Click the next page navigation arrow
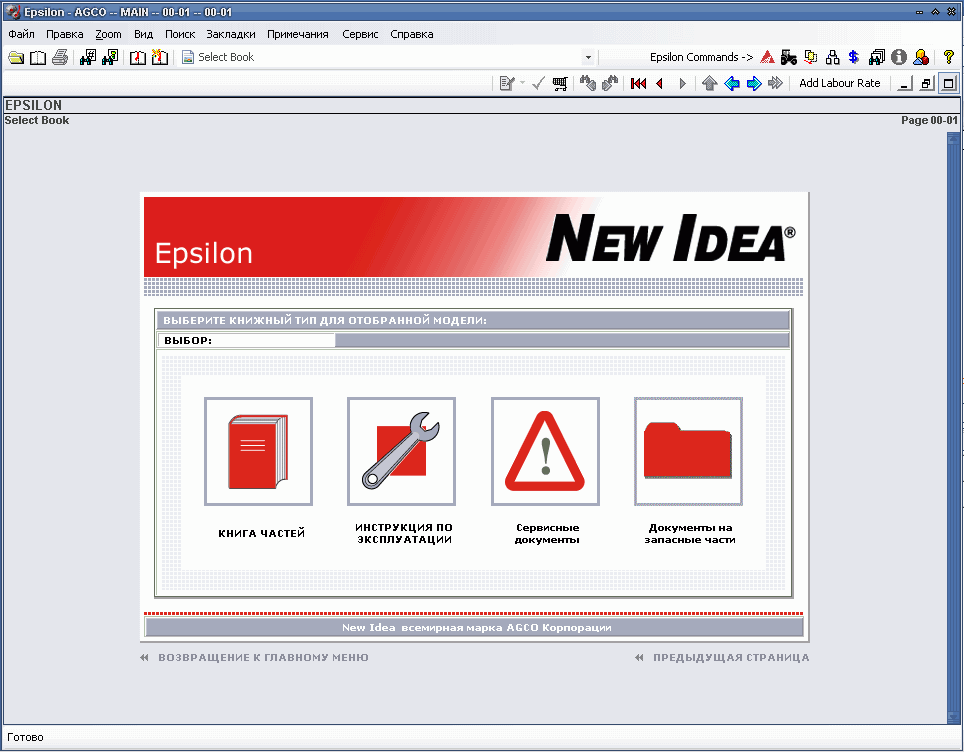This screenshot has height=752, width=964. [682, 83]
